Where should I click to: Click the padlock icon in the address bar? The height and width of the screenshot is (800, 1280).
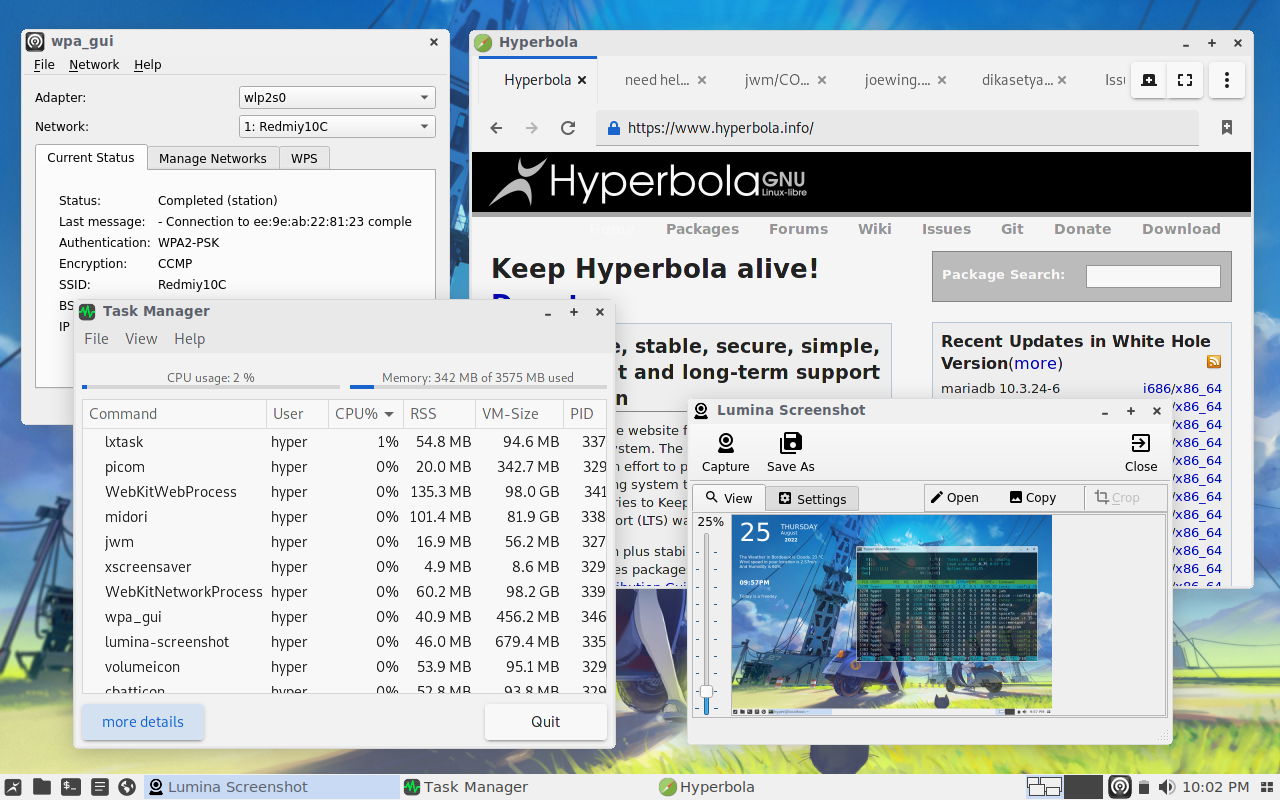[614, 128]
